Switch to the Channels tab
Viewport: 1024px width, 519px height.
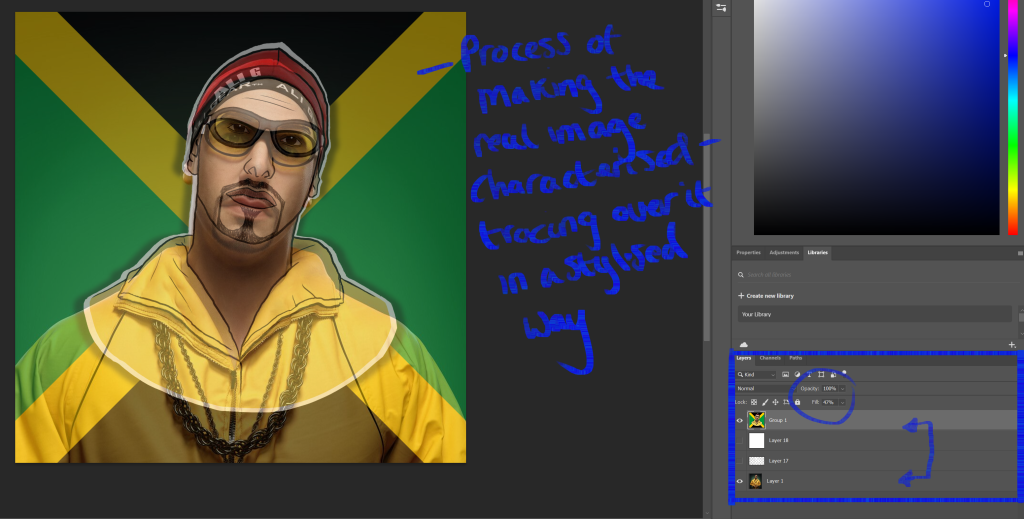tap(770, 358)
